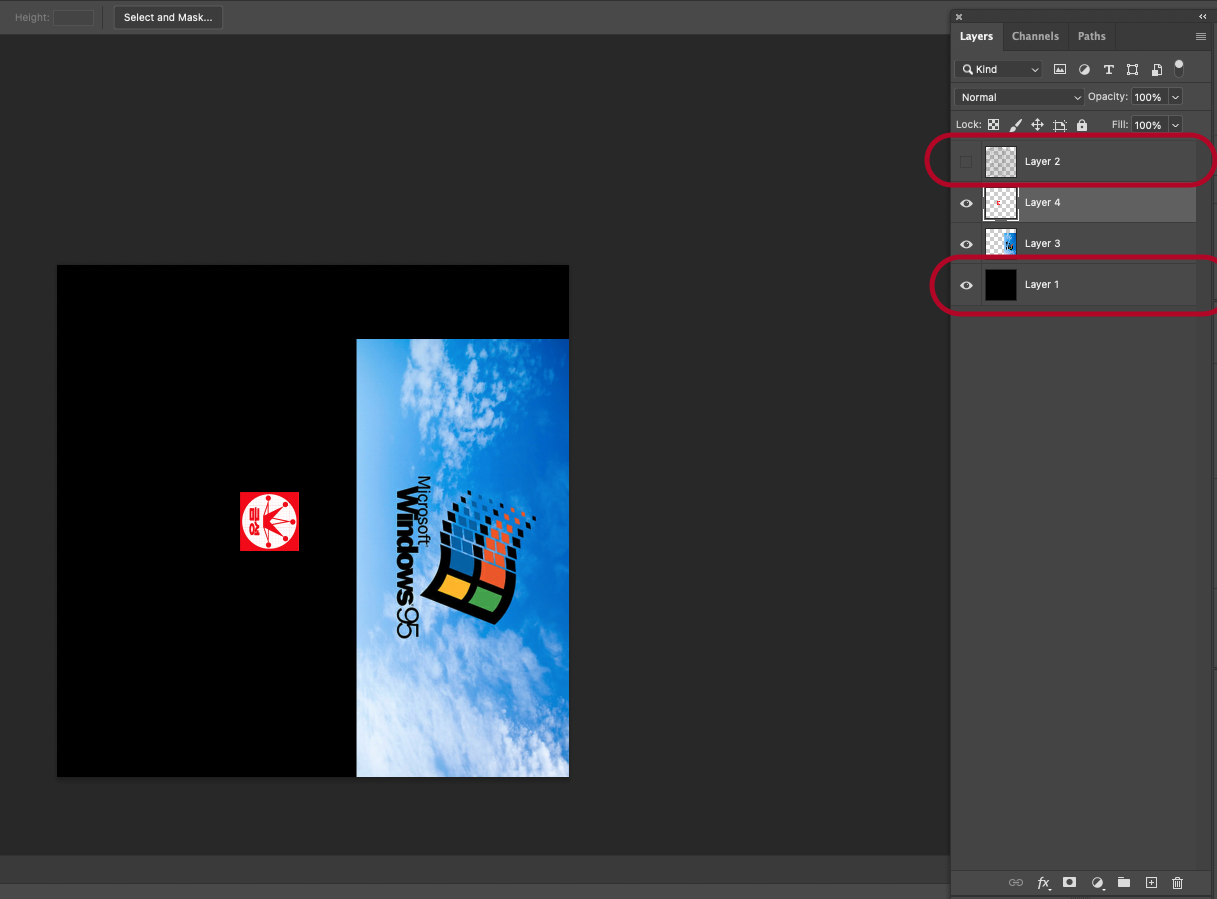
Task: Hide Layer 4 using its eye icon
Action: (x=966, y=203)
